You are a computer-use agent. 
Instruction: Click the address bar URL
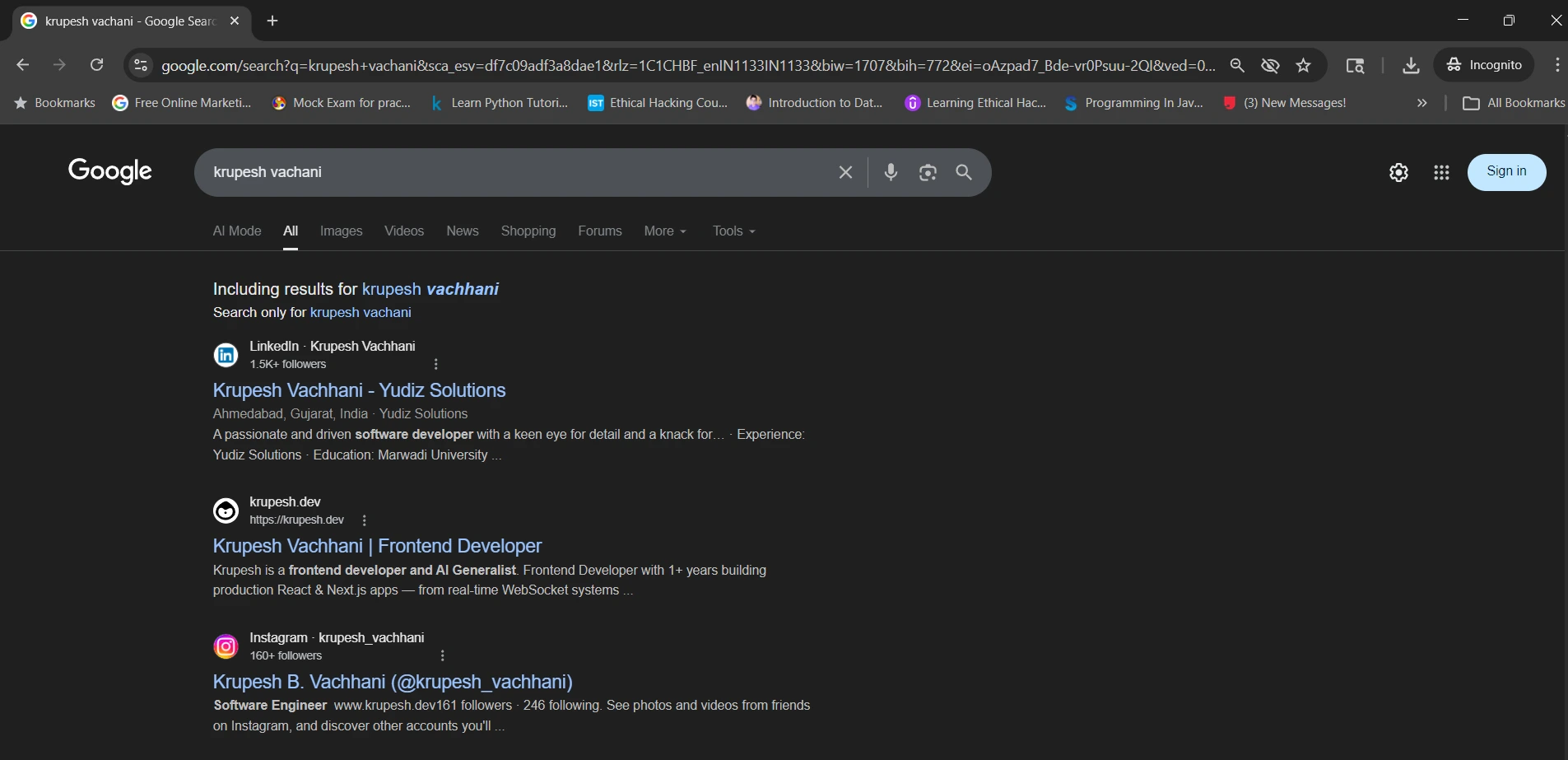click(x=688, y=65)
